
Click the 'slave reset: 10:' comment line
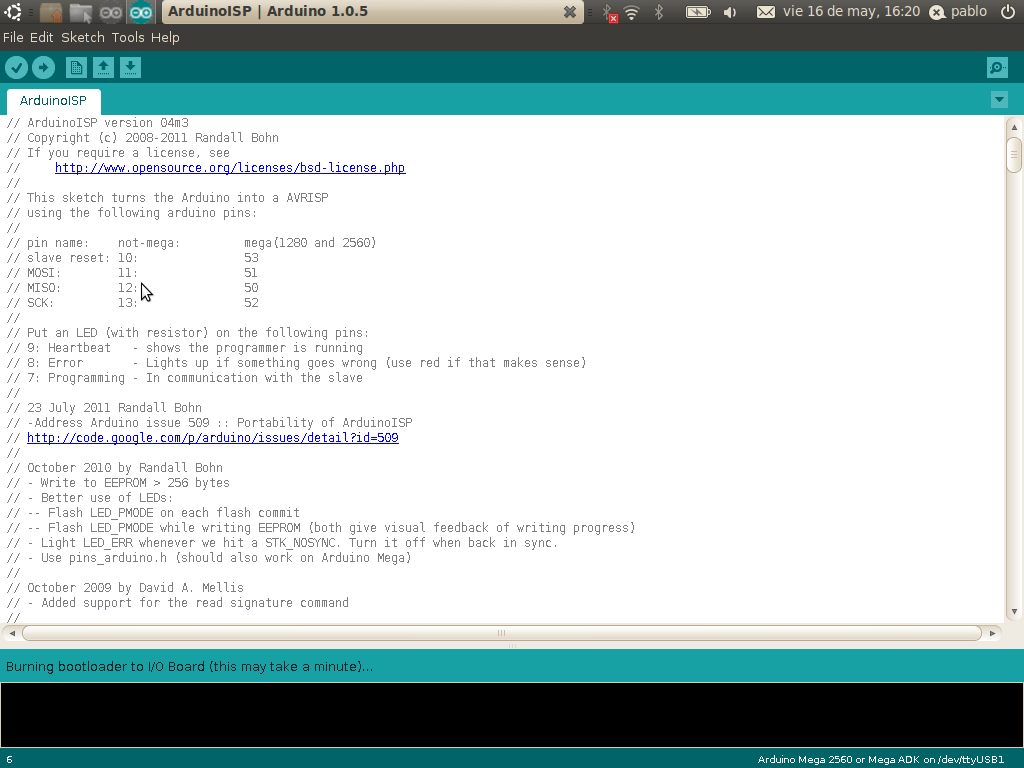(x=133, y=258)
